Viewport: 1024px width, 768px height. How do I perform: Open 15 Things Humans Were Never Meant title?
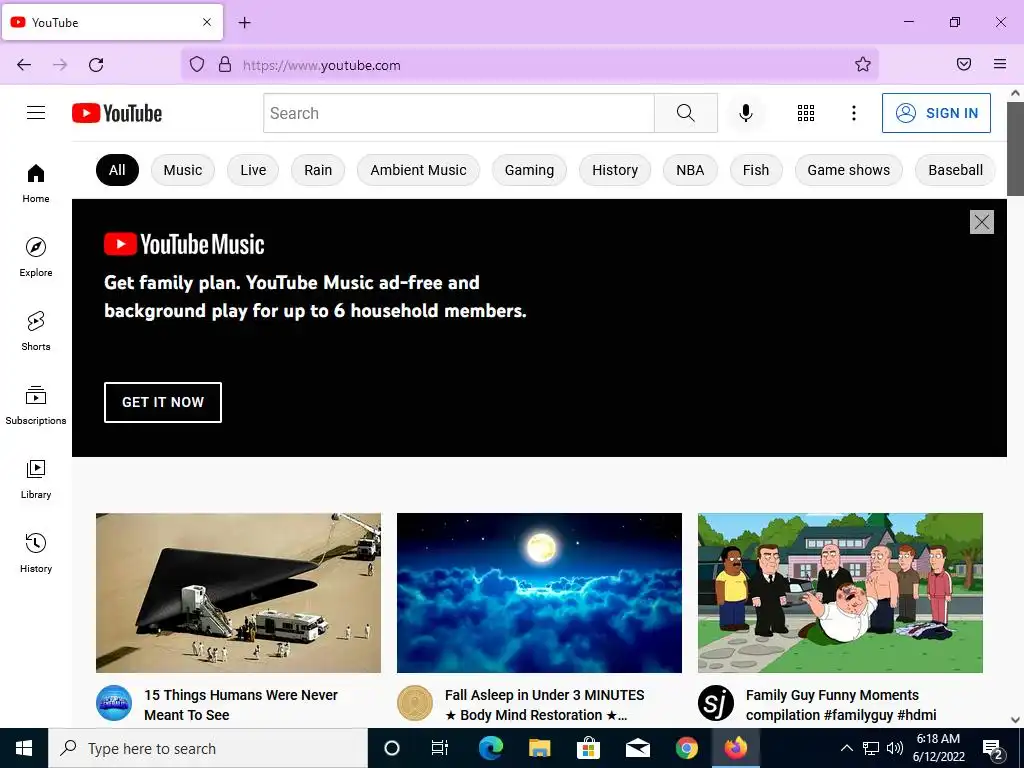click(241, 705)
